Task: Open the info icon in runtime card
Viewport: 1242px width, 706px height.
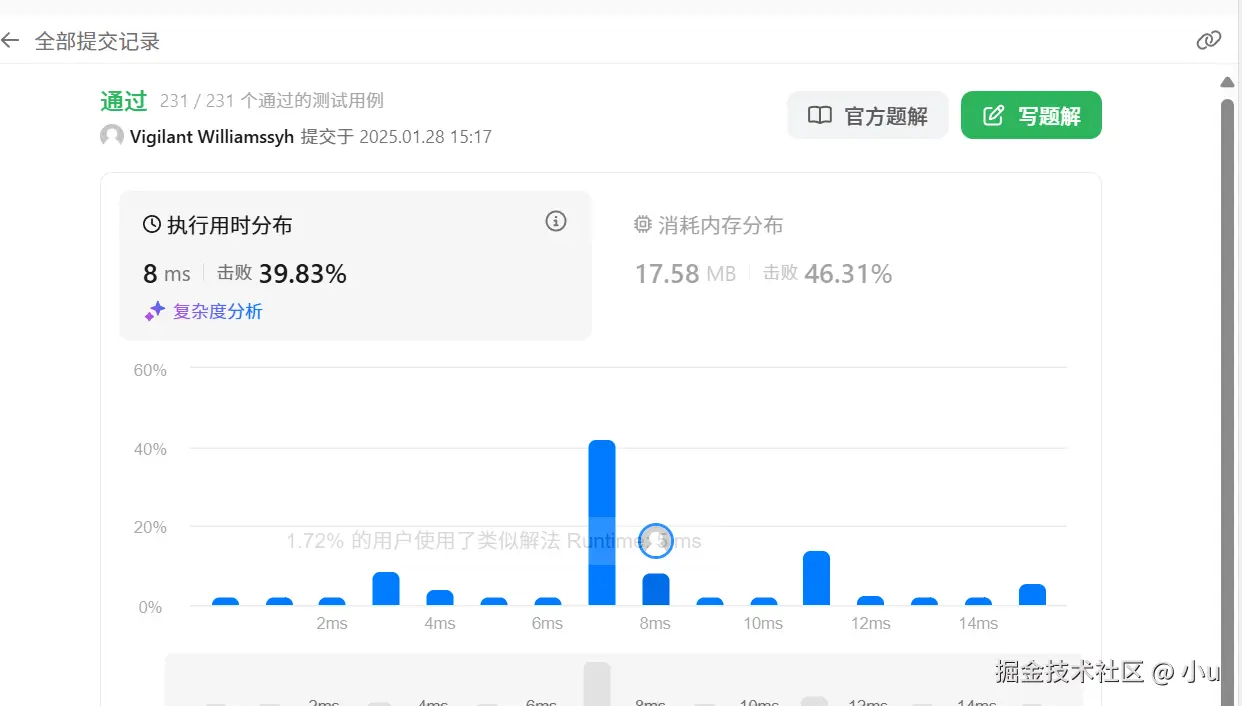Action: click(x=556, y=221)
